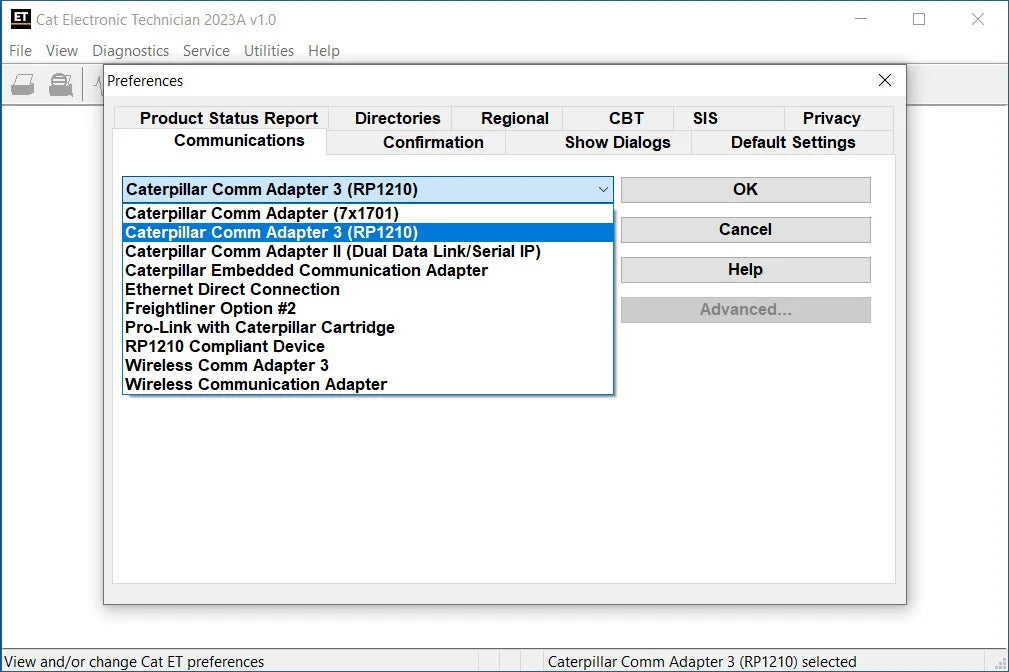This screenshot has height=672, width=1009.
Task: Choose Ethernet Direct Connection option
Action: [367, 290]
